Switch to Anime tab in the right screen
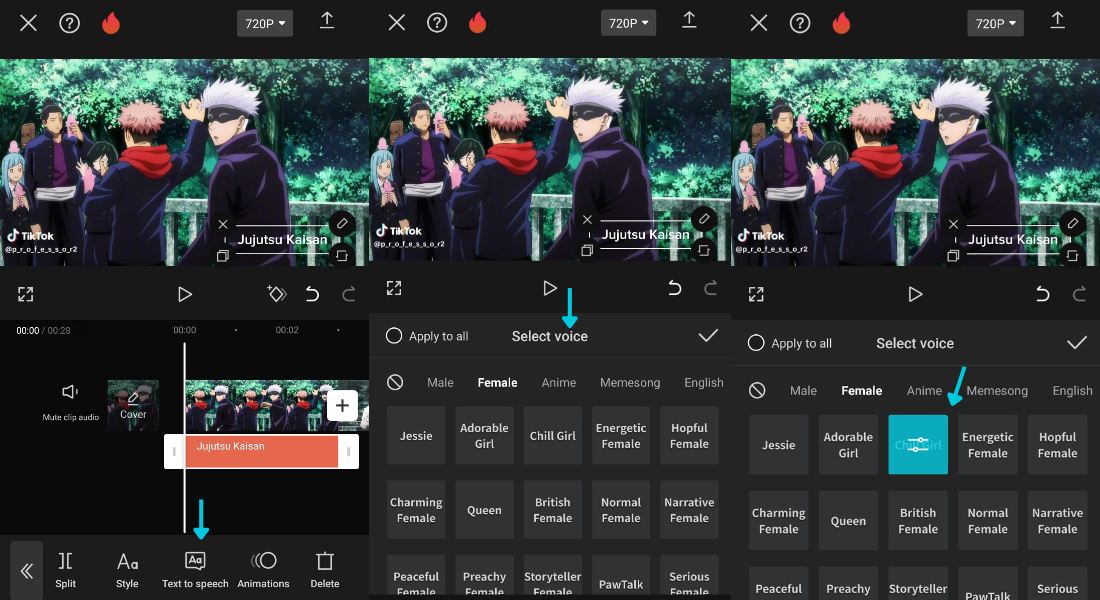The height and width of the screenshot is (600, 1100). click(x=924, y=390)
